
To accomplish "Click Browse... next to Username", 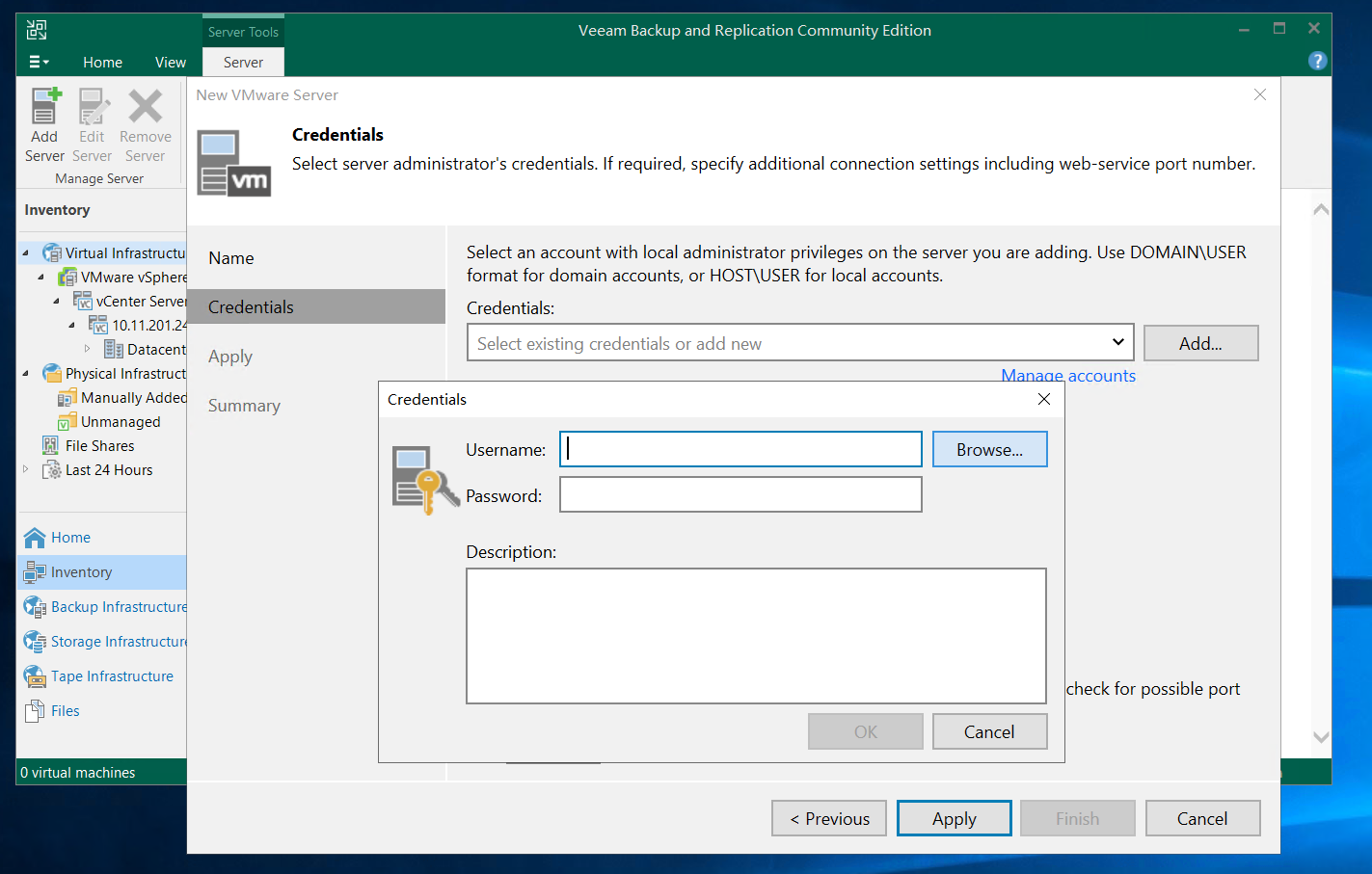I will (x=989, y=450).
